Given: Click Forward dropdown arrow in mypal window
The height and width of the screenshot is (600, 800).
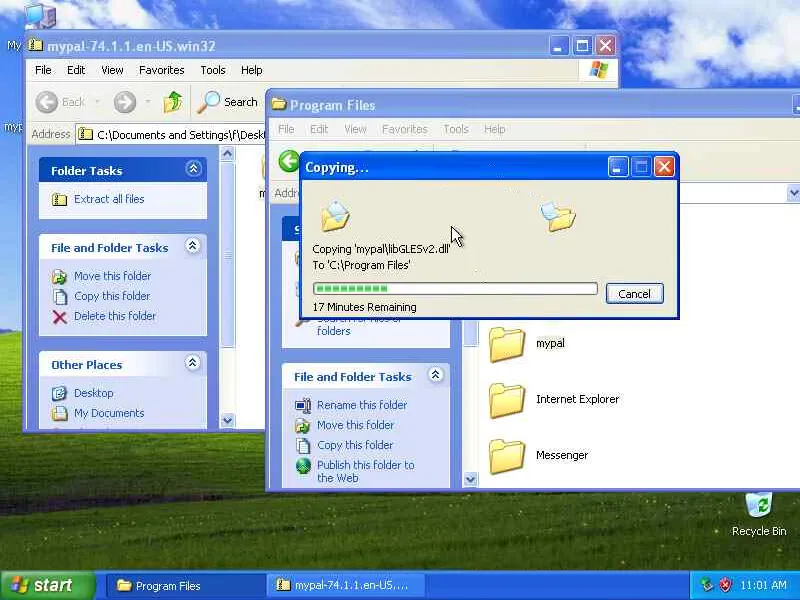Looking at the screenshot, I should (147, 102).
